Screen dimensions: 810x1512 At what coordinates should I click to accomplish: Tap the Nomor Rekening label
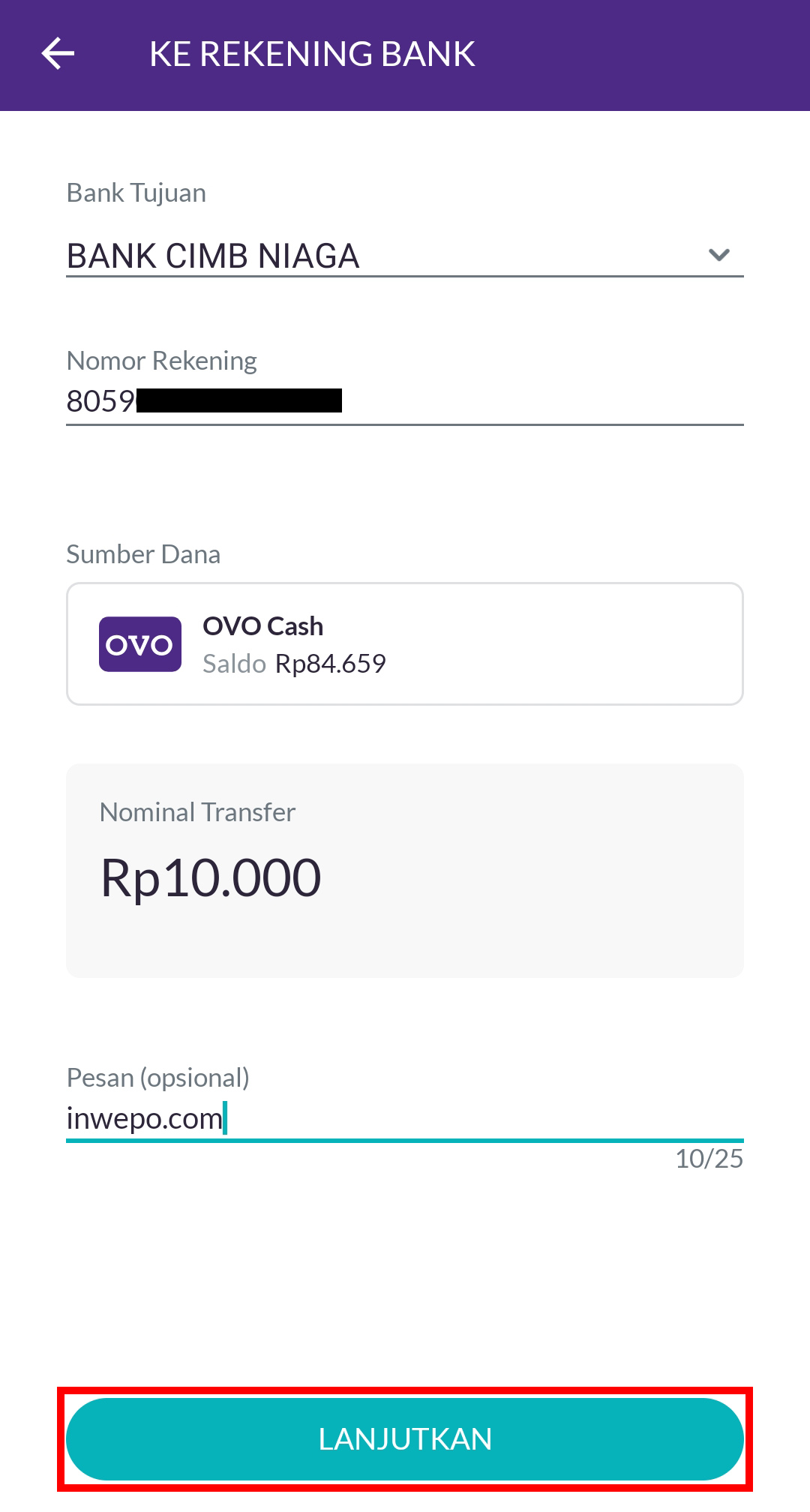coord(162,361)
